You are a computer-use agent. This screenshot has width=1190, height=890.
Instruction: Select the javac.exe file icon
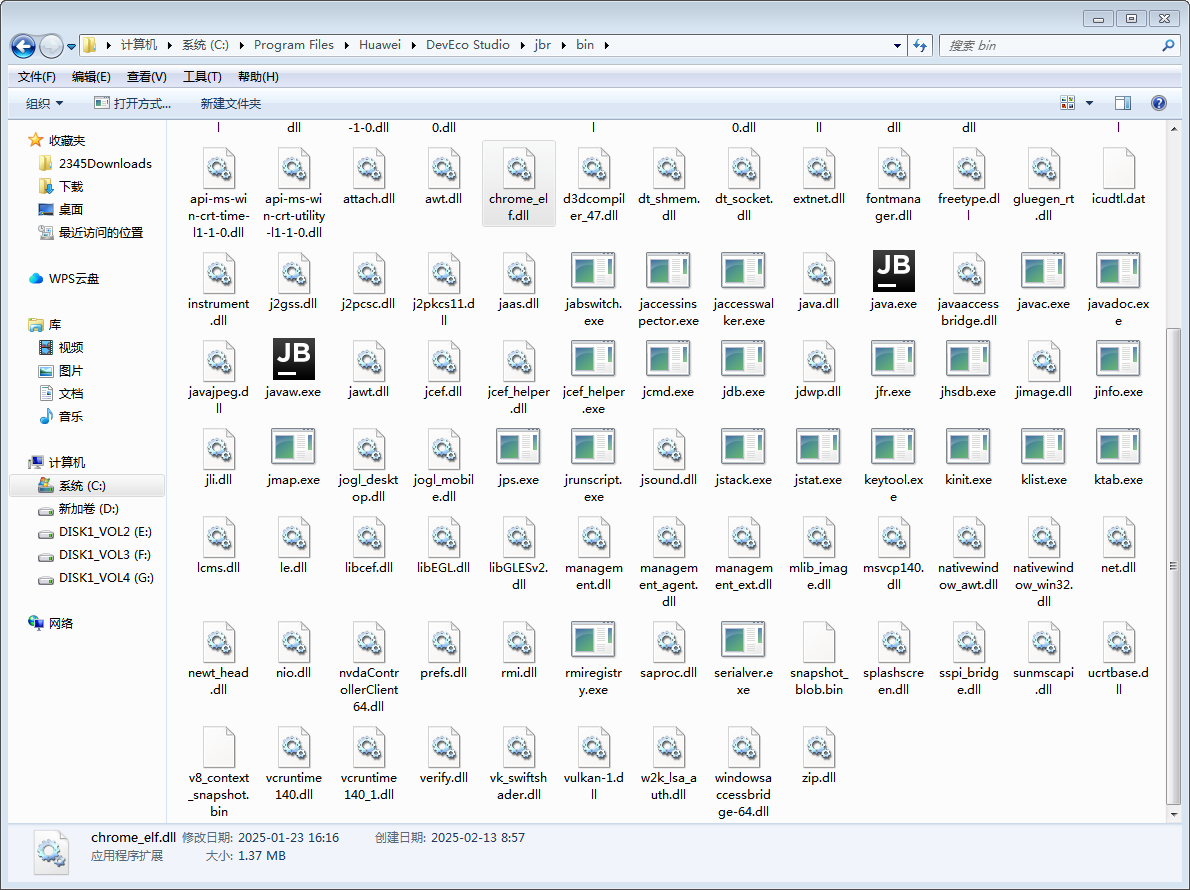click(x=1044, y=271)
